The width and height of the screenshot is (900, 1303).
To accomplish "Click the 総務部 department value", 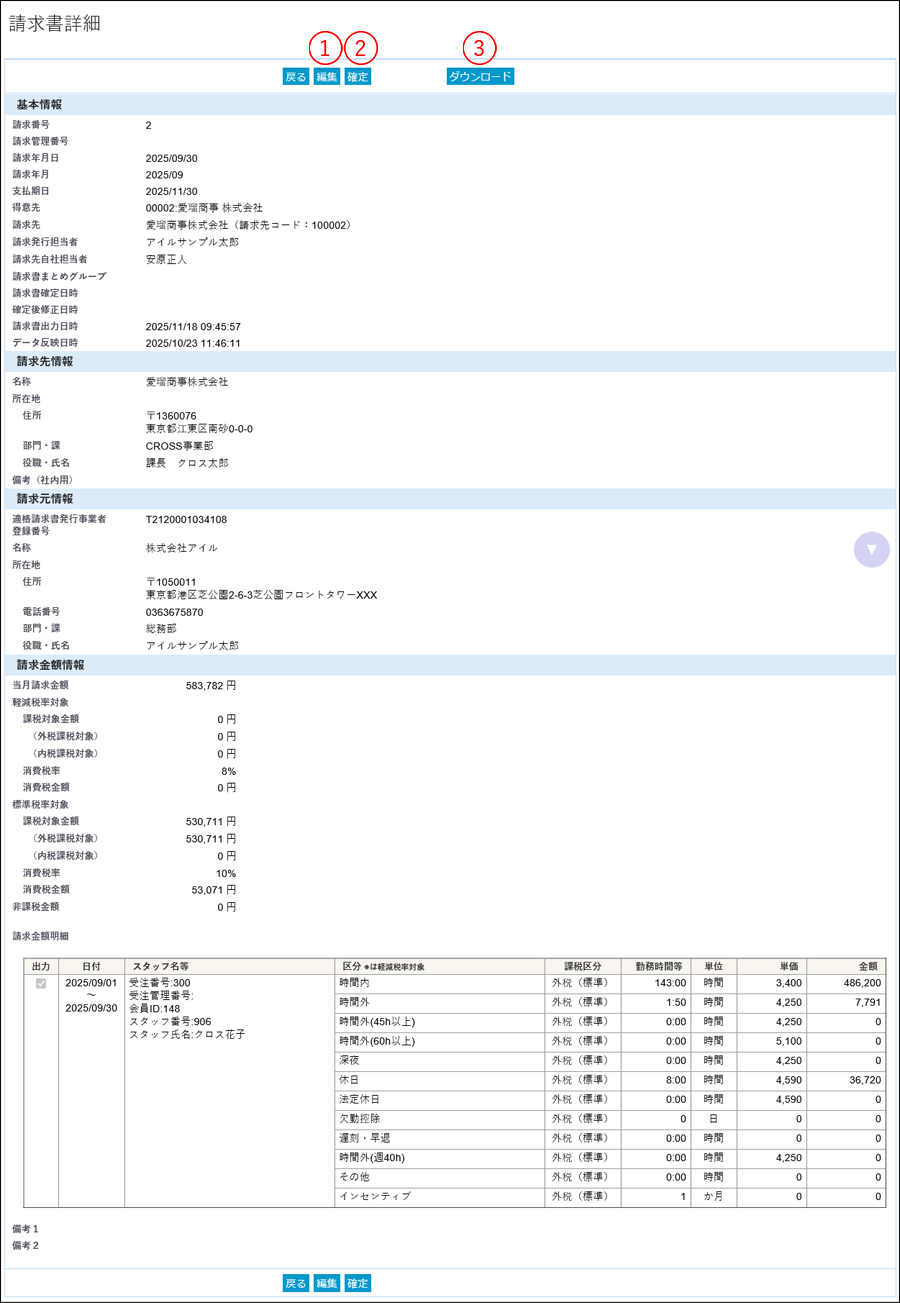I will [x=161, y=629].
